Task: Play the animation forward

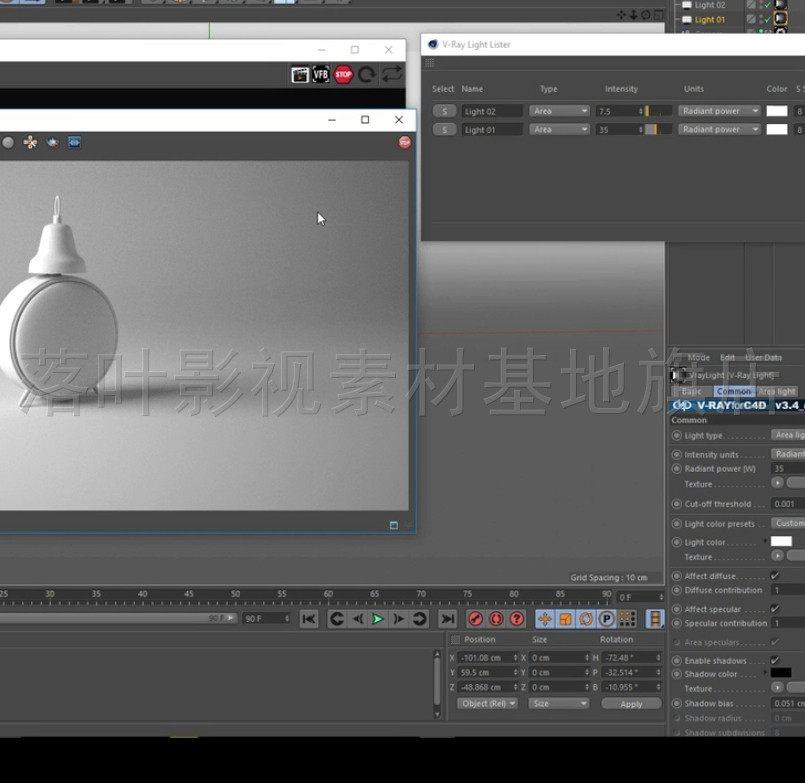Action: [377, 619]
